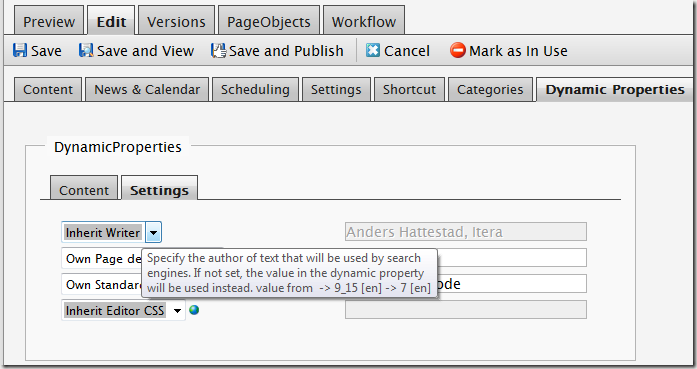This screenshot has width=697, height=369.
Task: Click the input field beside Own Page
Action: 512,257
